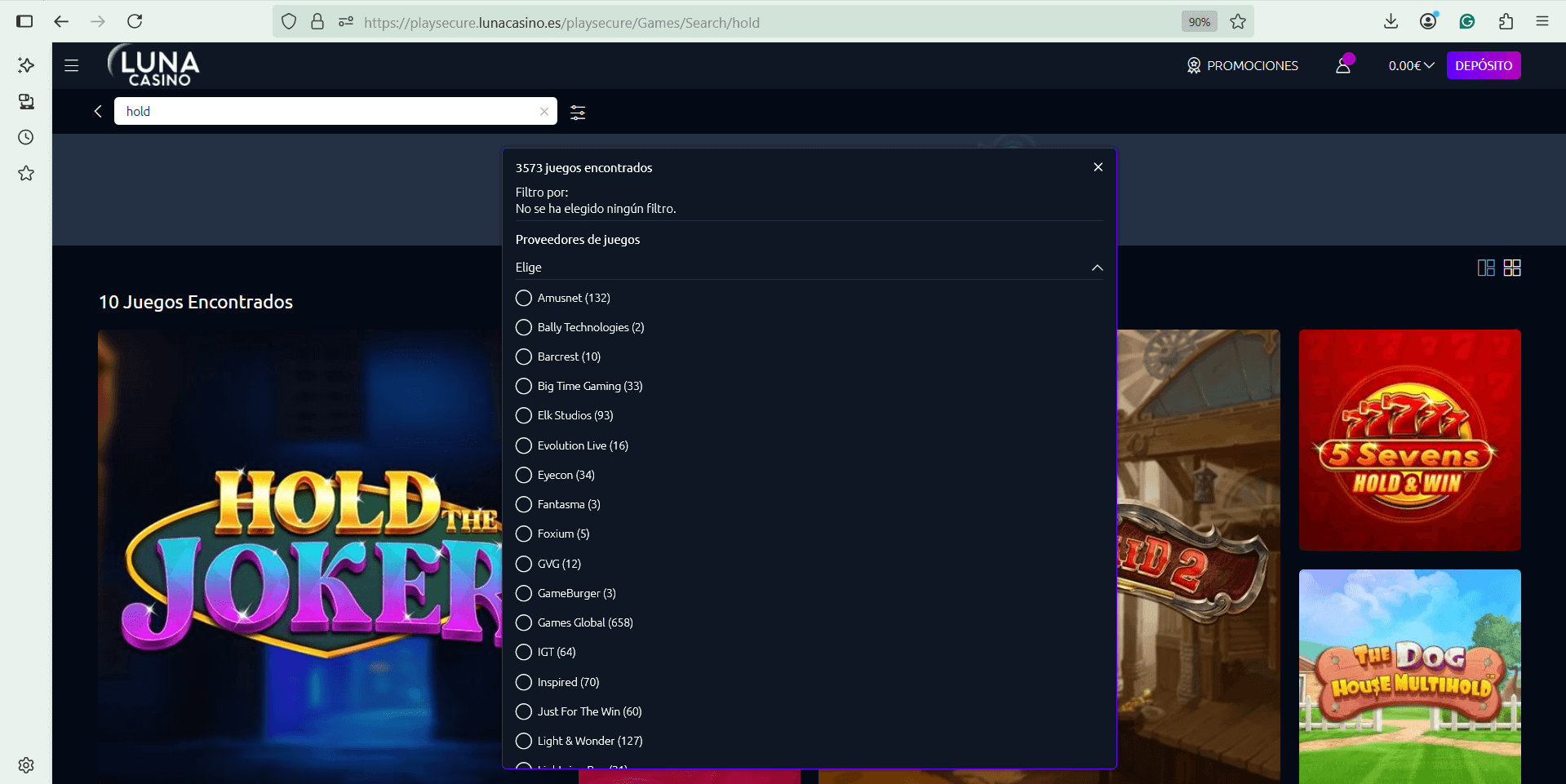Select Eyecon (34) provider
Image resolution: width=1566 pixels, height=784 pixels.
pyautogui.click(x=556, y=475)
